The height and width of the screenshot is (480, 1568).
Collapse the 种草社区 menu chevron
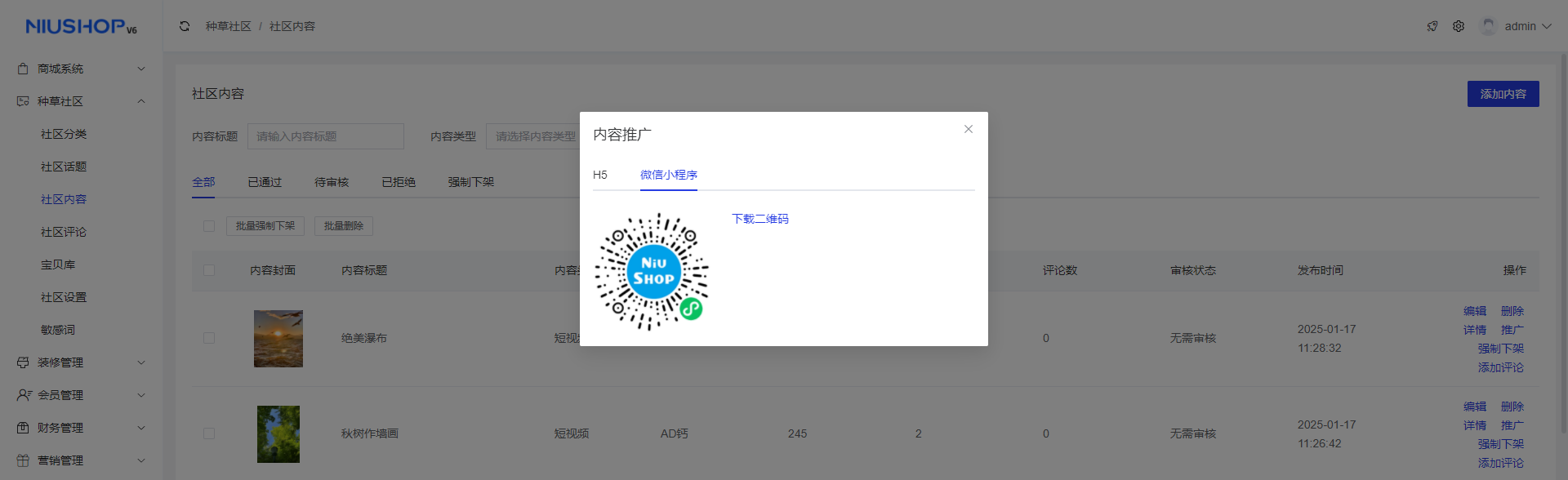point(141,101)
